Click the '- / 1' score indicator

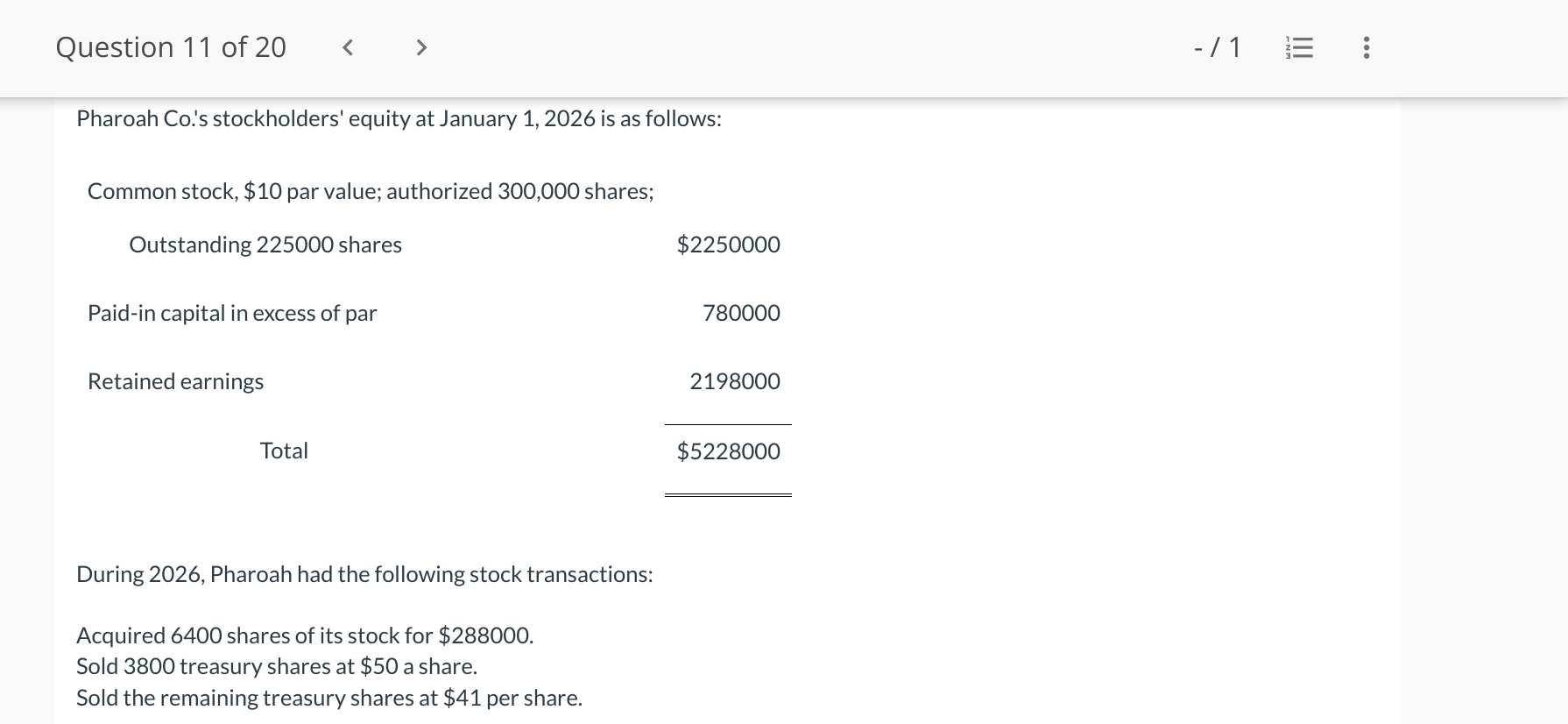1217,48
